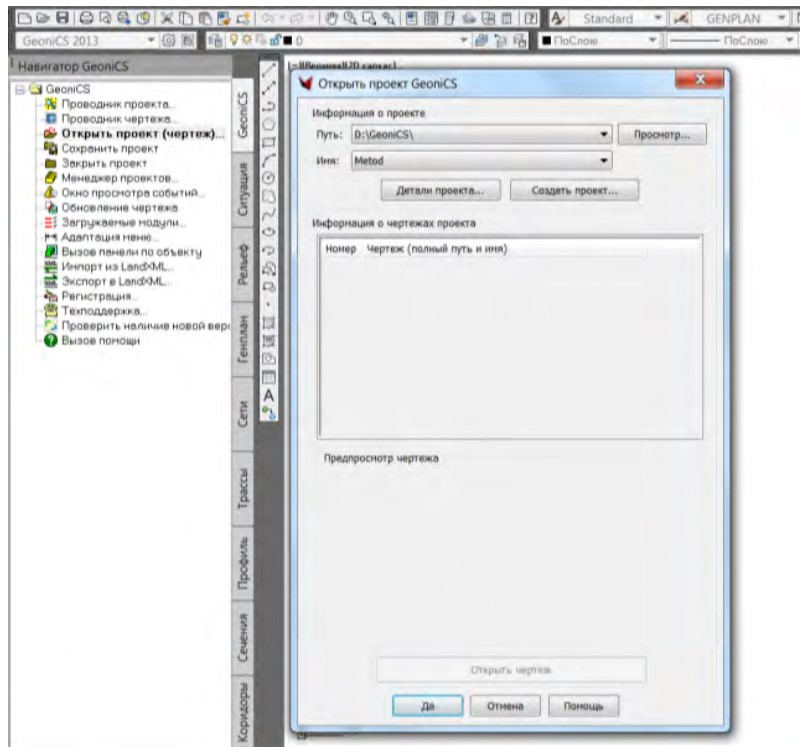Click the Создать проект... button
The image size is (810, 747).
click(574, 191)
